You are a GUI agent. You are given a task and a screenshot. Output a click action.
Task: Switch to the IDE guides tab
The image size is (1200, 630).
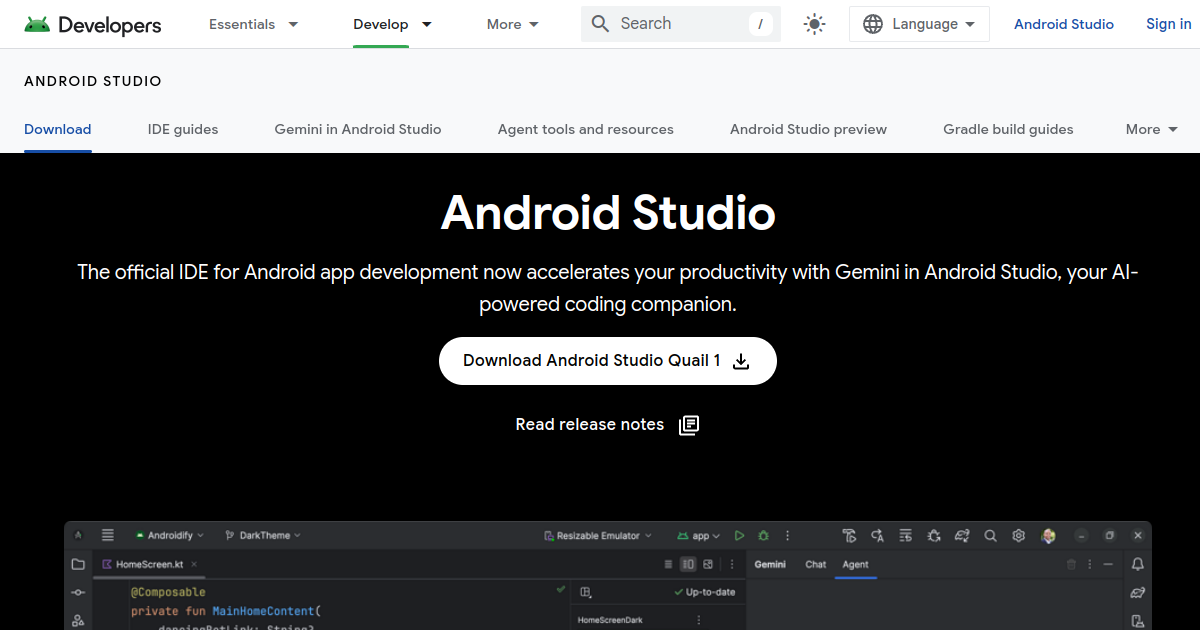point(183,129)
